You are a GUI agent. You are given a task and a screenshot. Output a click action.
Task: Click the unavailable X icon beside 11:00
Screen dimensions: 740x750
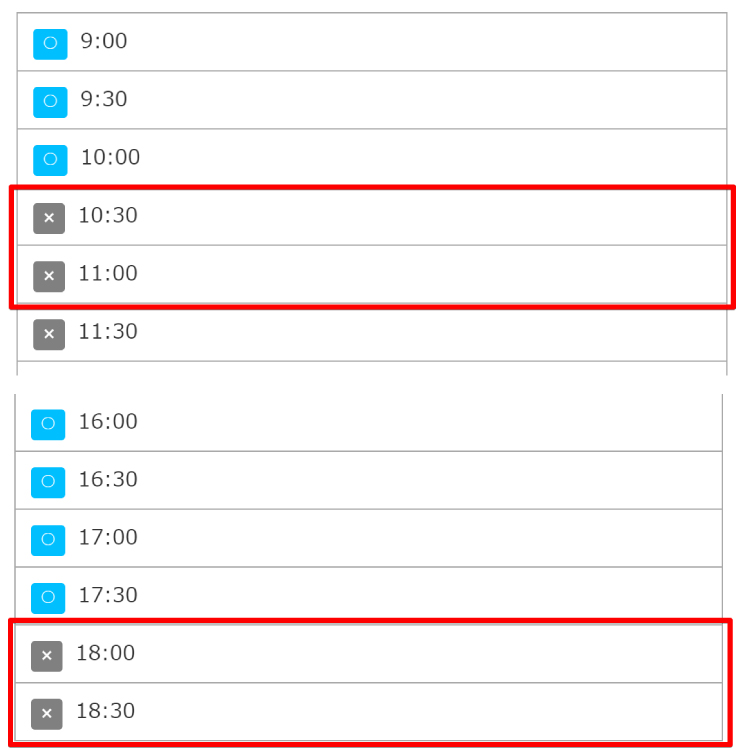pos(49,276)
